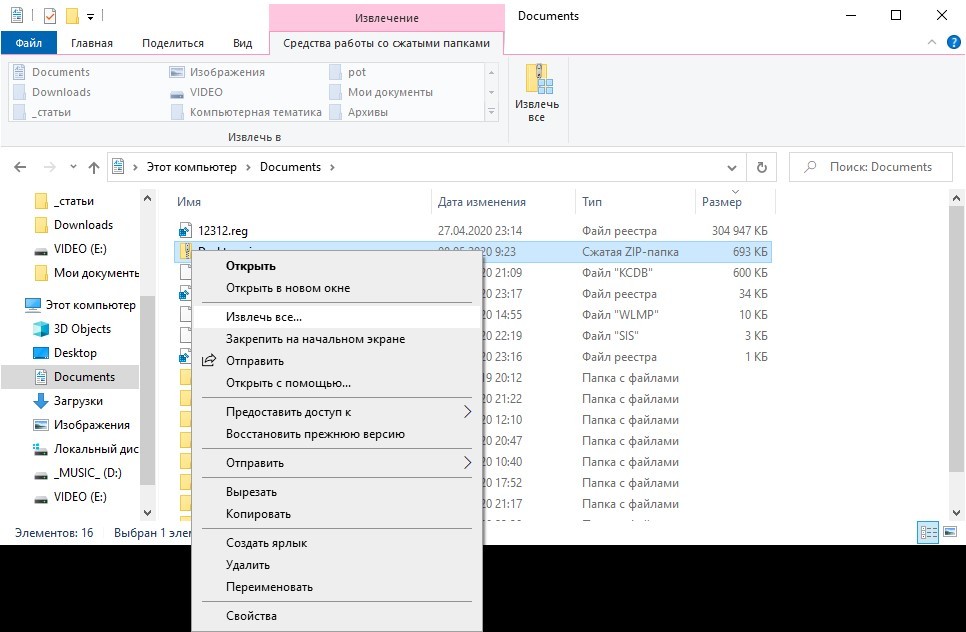Open the help question mark icon
This screenshot has height=632, width=966.
coord(953,43)
